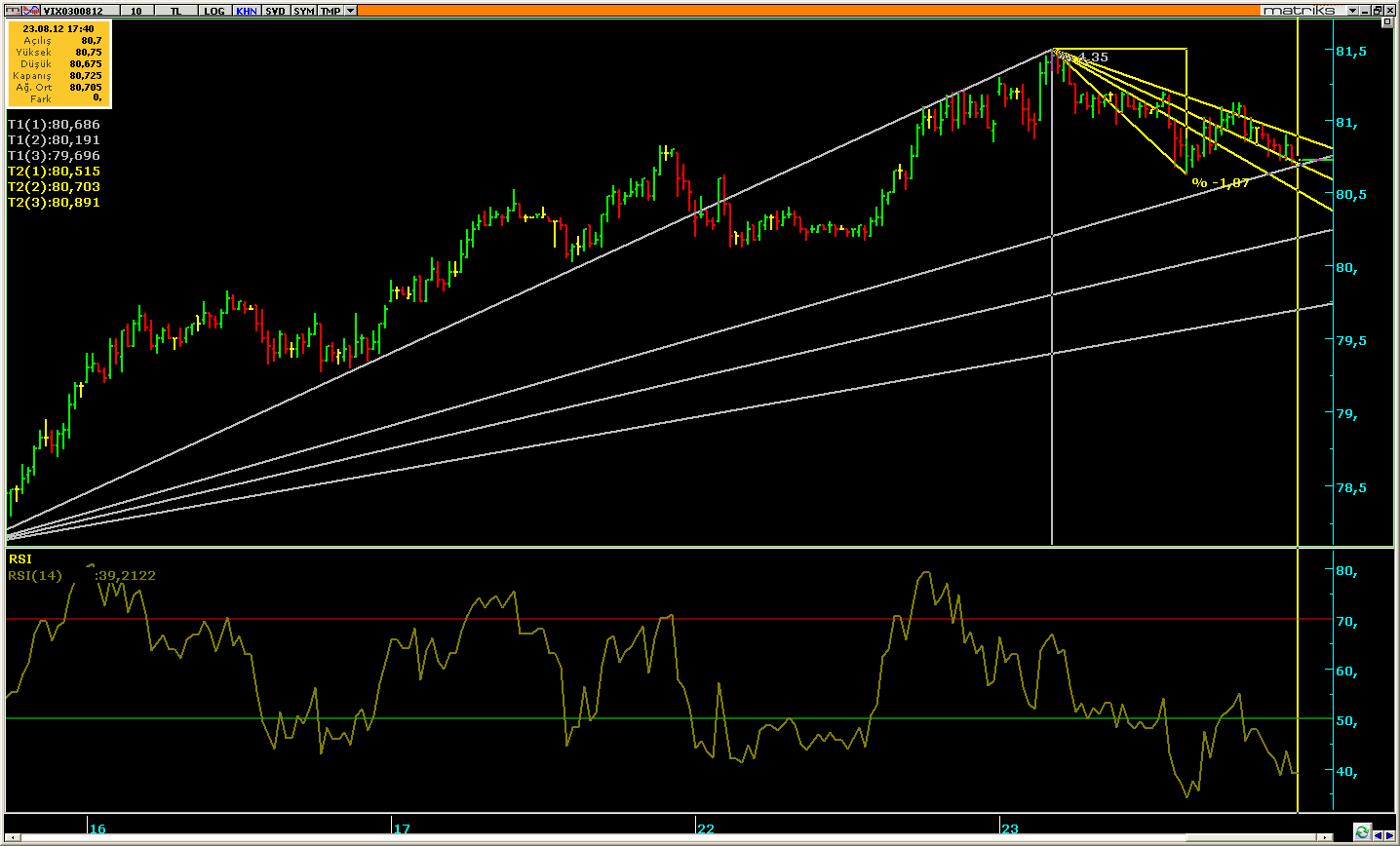
Task: Click the horizontal scrollbar right arrow
Action: coord(1325,837)
